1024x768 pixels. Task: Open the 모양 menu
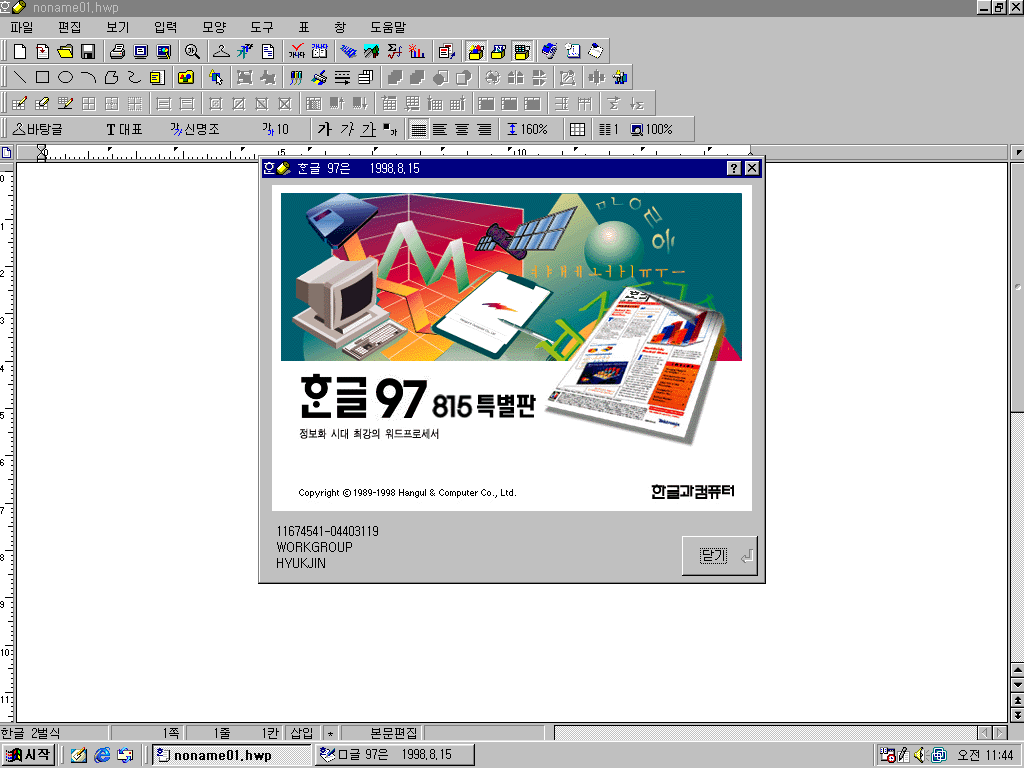pos(214,27)
